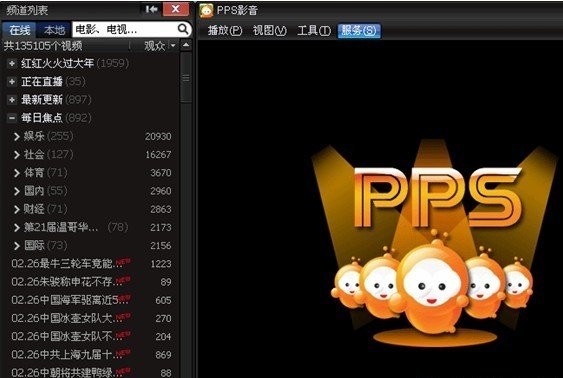This screenshot has height=378, width=563.
Task: Switch to the 在线 tab
Action: (x=19, y=30)
